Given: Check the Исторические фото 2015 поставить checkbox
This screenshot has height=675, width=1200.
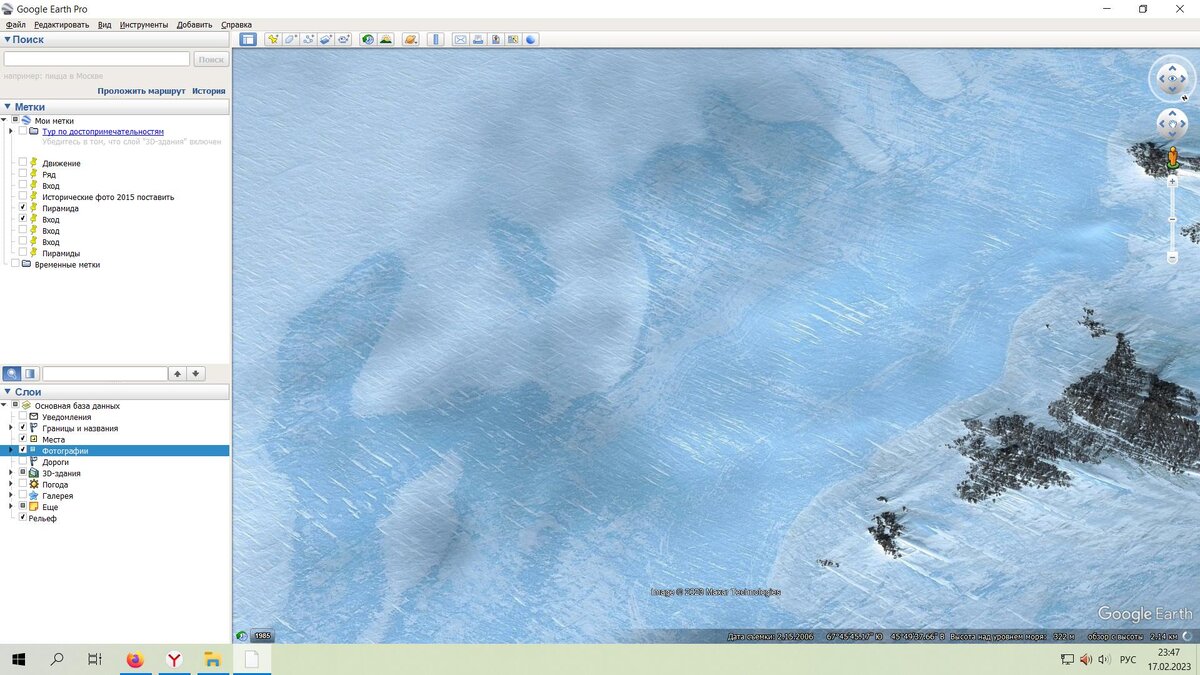Looking at the screenshot, I should [23, 197].
